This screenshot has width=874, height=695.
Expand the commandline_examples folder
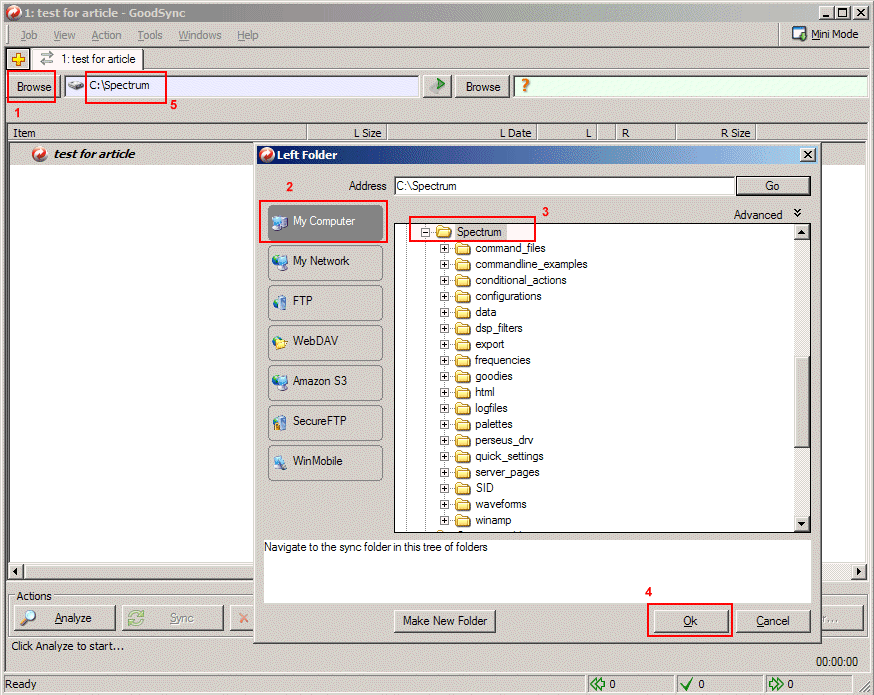point(444,265)
